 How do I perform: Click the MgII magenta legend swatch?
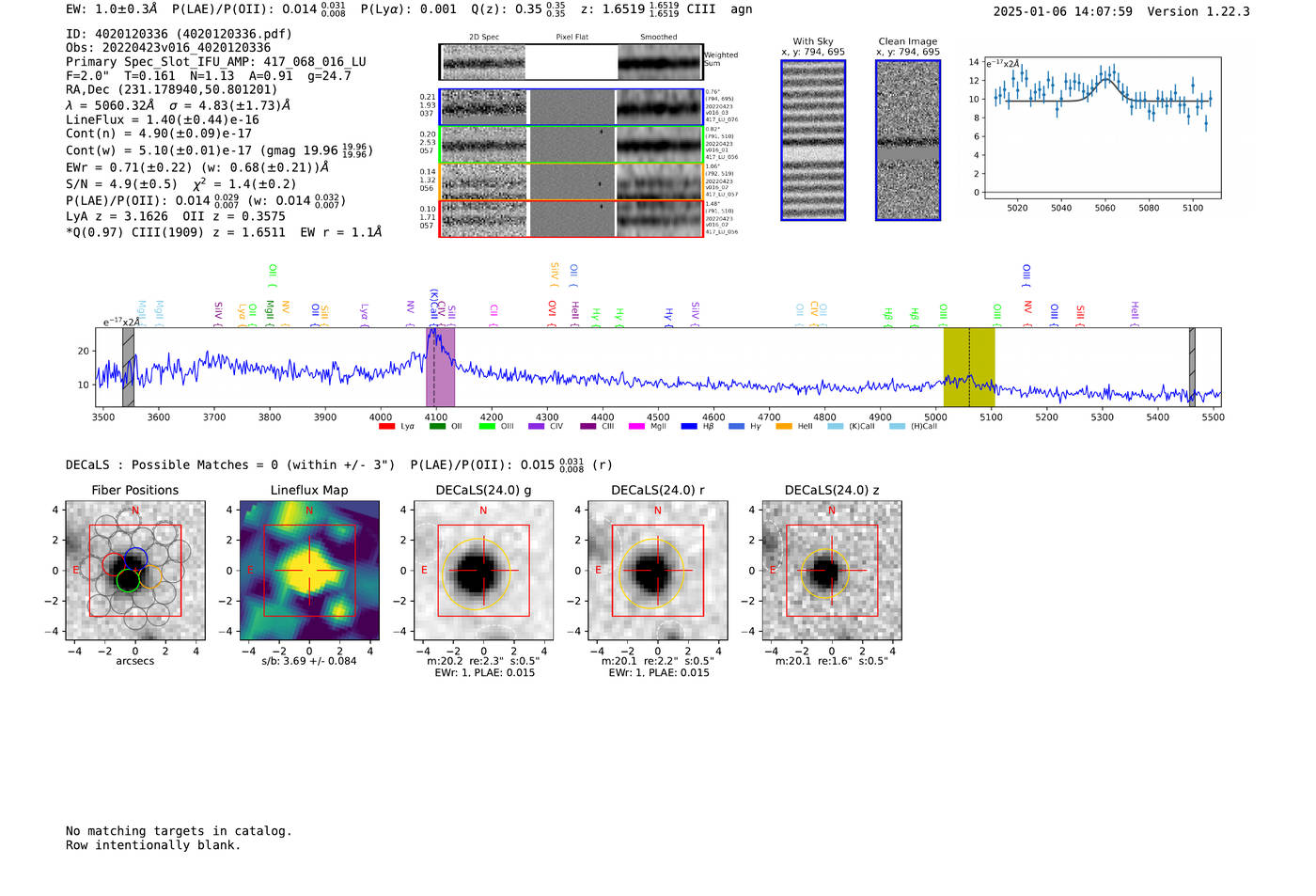pyautogui.click(x=636, y=427)
